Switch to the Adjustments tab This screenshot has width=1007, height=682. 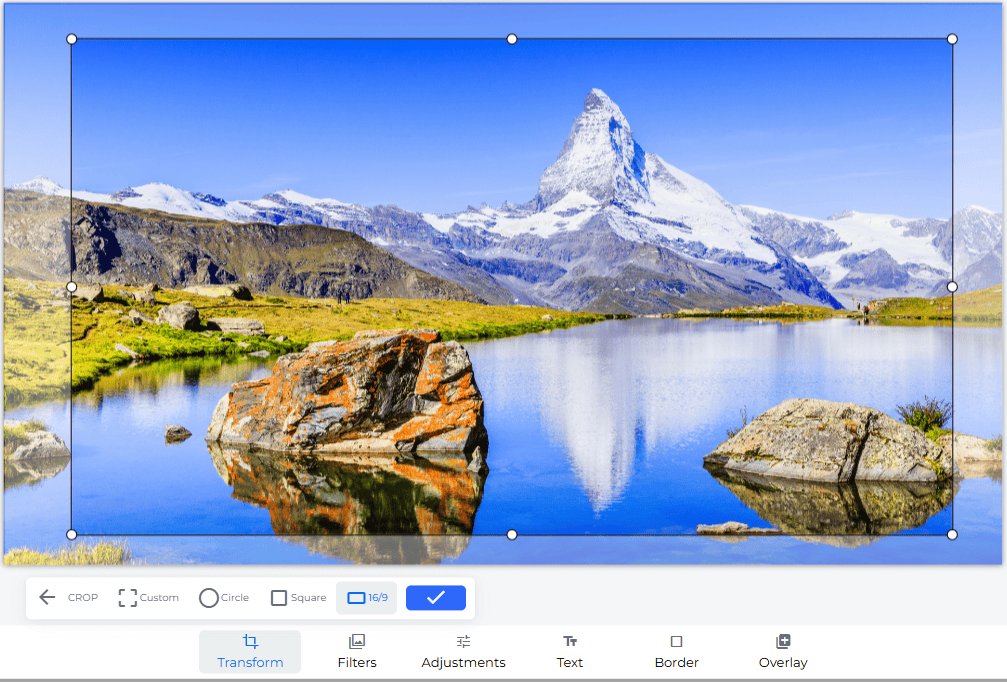point(463,651)
